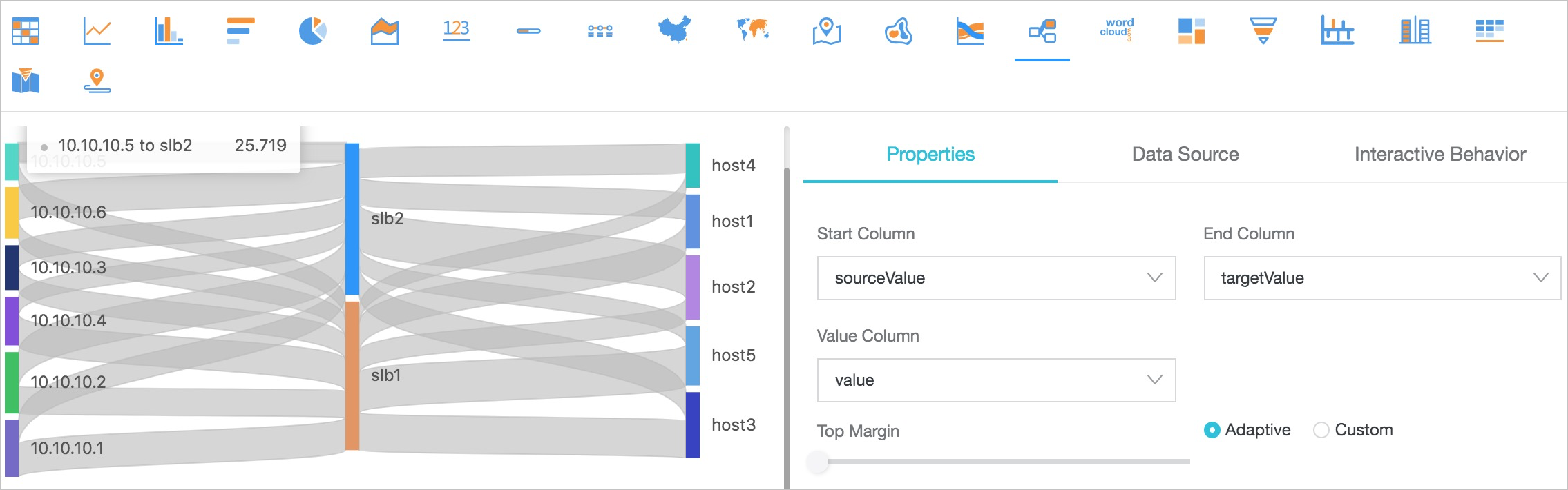
Task: Select the funnel chart icon
Action: pos(1263,31)
